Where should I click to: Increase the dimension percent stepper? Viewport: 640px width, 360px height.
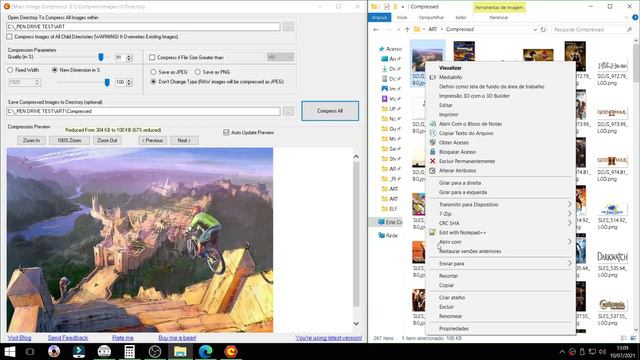(x=129, y=81)
